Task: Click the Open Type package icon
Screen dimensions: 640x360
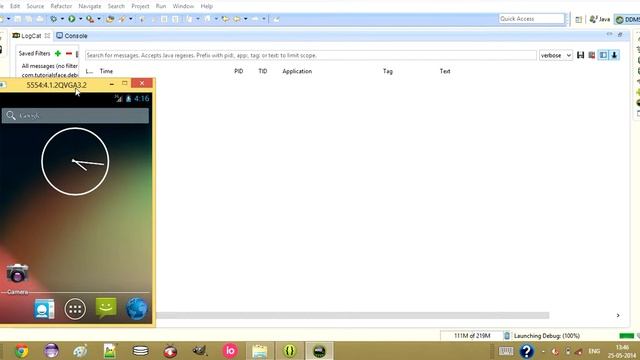Action: click(110, 19)
